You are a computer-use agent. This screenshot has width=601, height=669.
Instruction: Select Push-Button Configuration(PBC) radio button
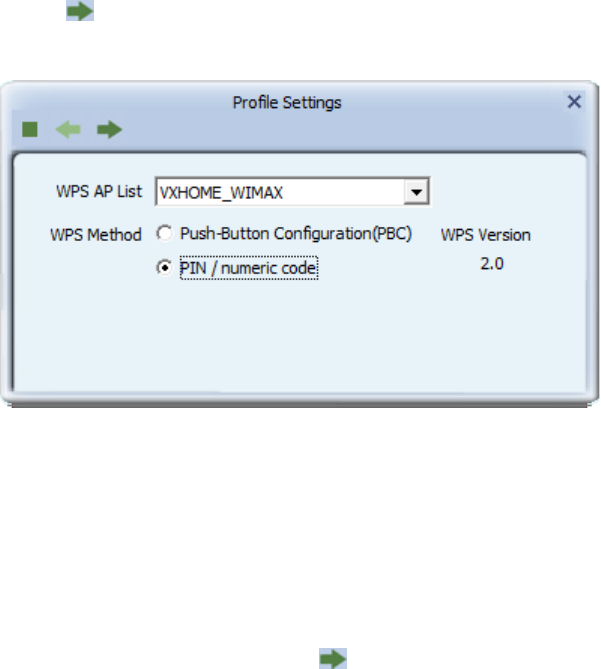click(x=164, y=233)
